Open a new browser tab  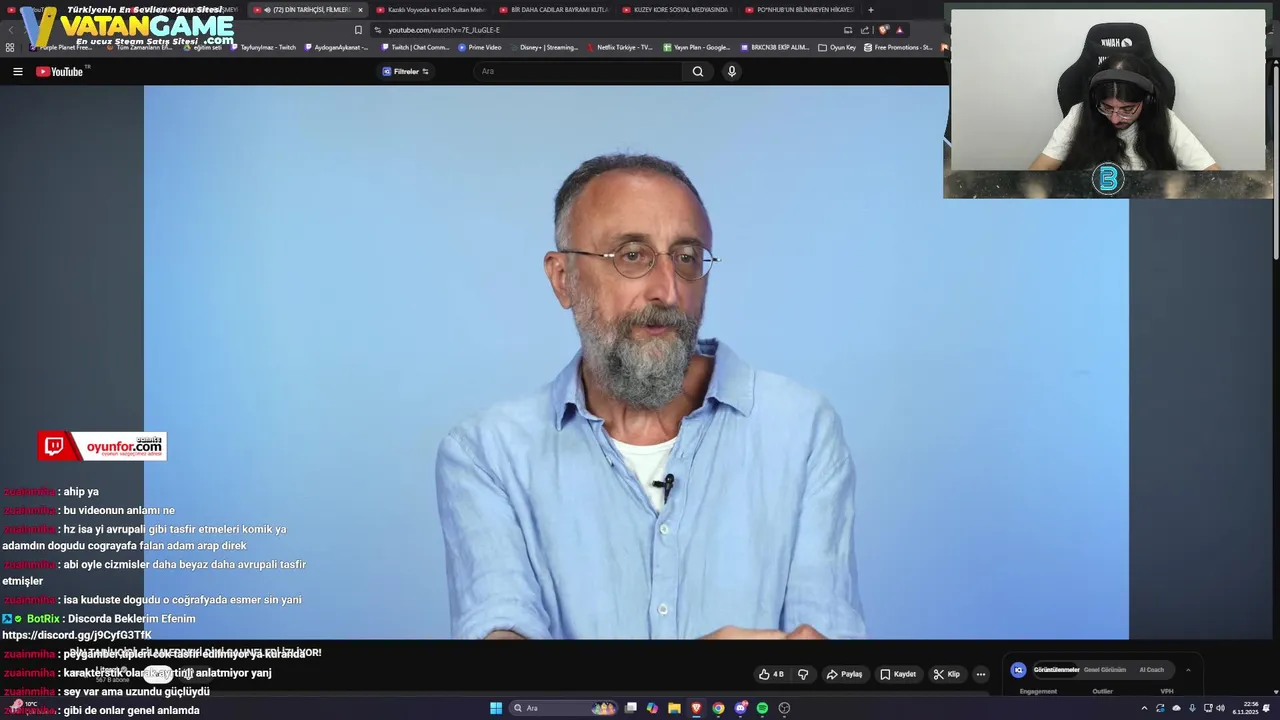(x=871, y=10)
